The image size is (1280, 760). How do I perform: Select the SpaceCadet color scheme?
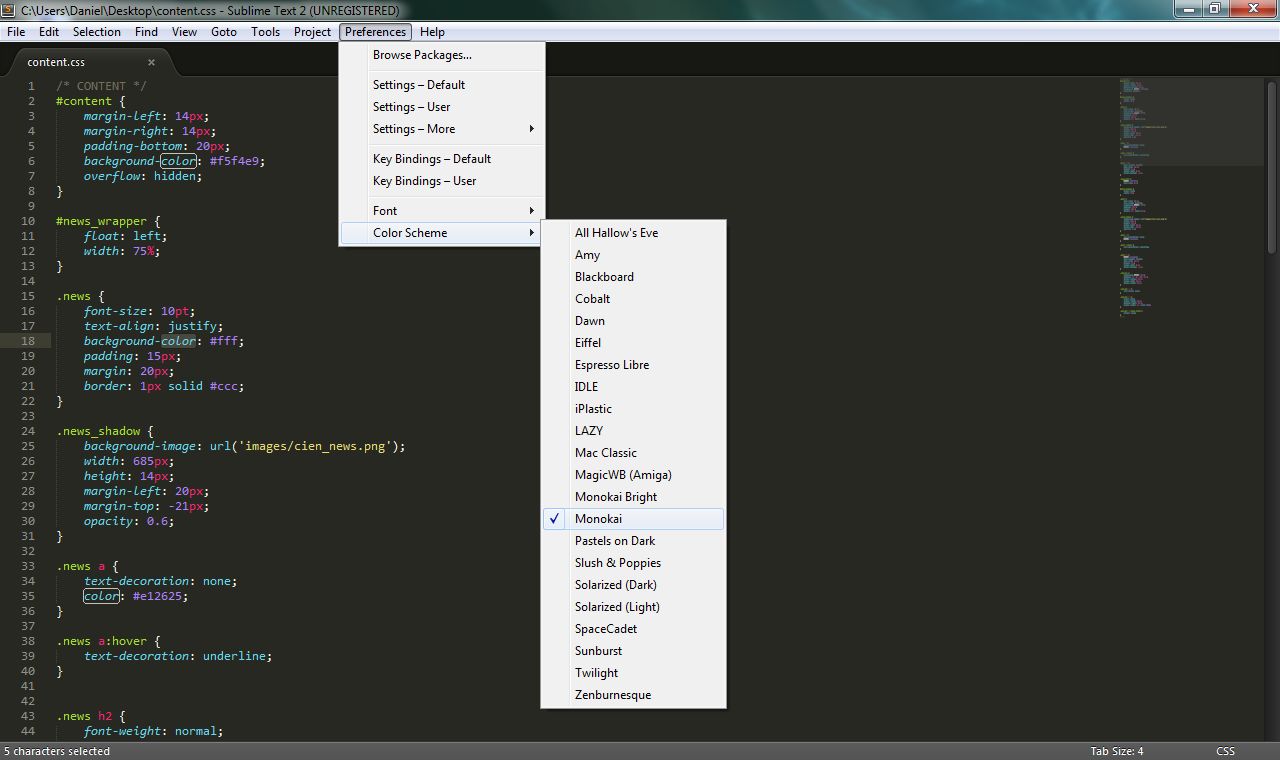(x=633, y=629)
